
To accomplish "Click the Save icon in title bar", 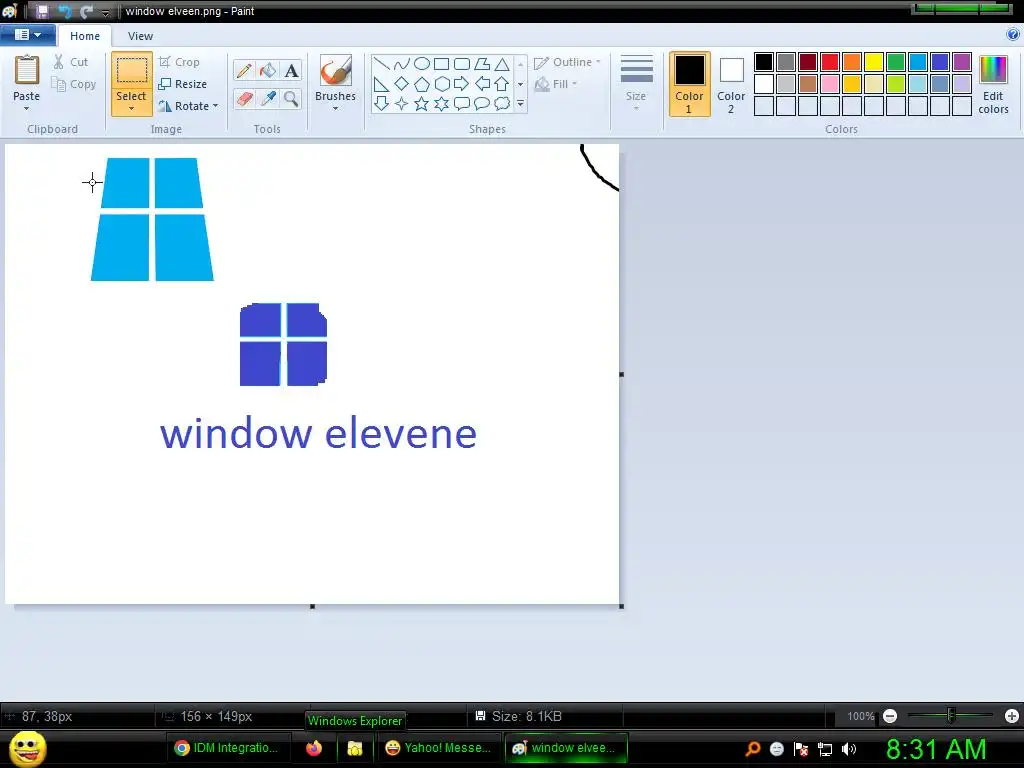I will (x=42, y=11).
